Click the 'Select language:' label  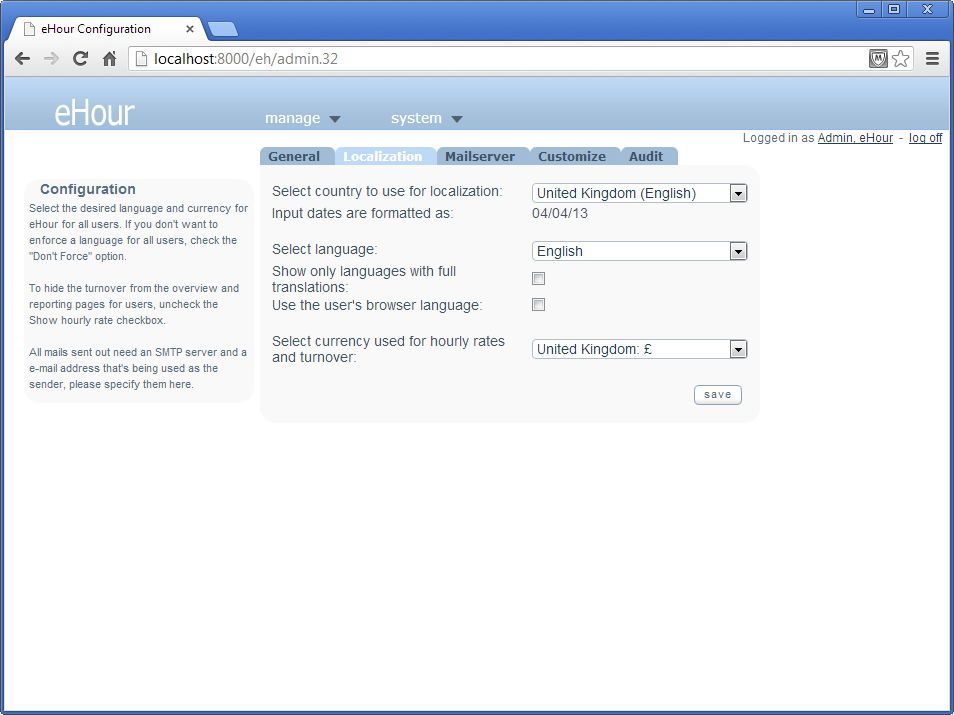point(325,249)
